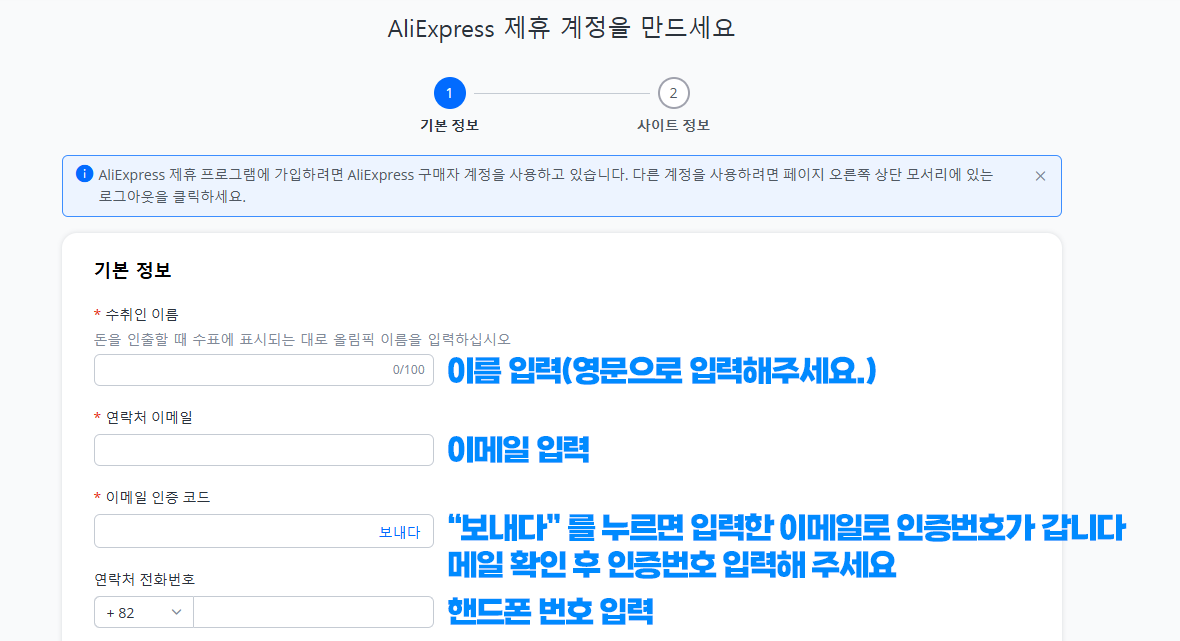This screenshot has width=1180, height=641.
Task: Click the 사이트 정보 step label
Action: tap(674, 126)
